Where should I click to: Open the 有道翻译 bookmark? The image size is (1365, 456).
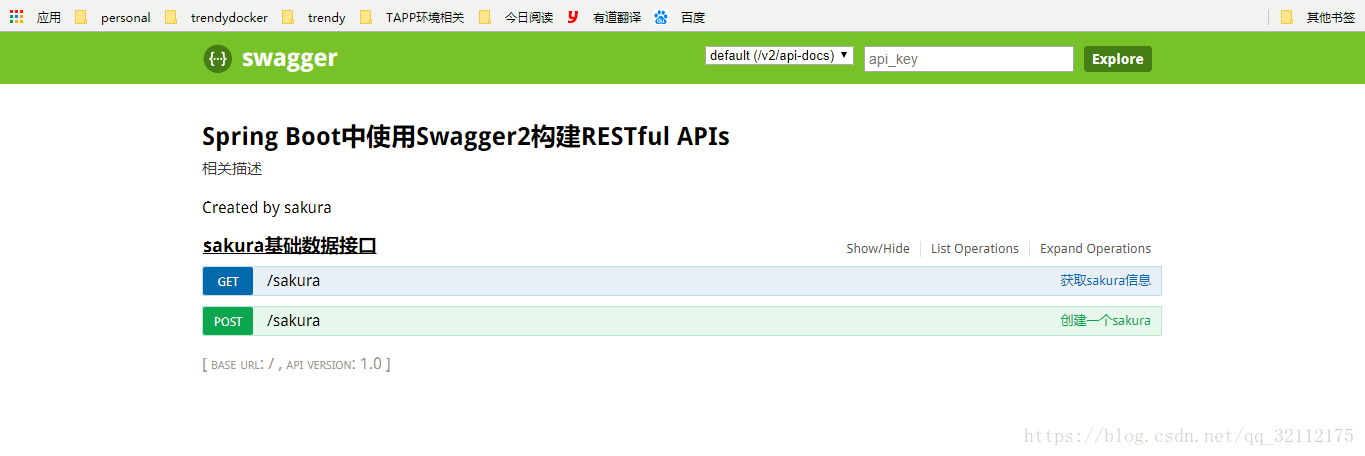(604, 17)
